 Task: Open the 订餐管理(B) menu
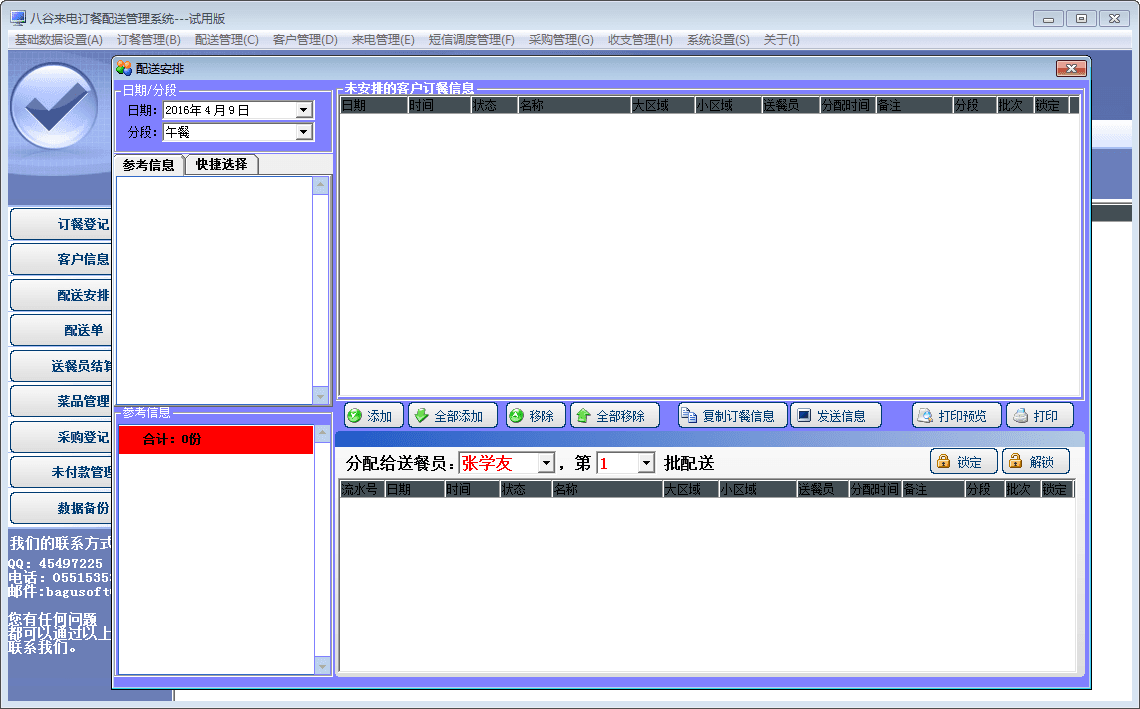point(148,40)
